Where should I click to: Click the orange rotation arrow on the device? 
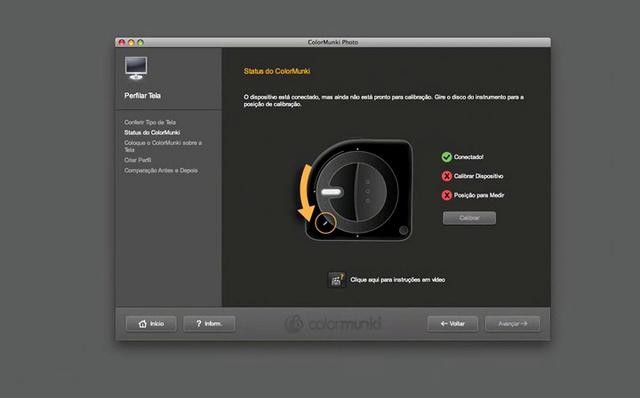point(306,191)
